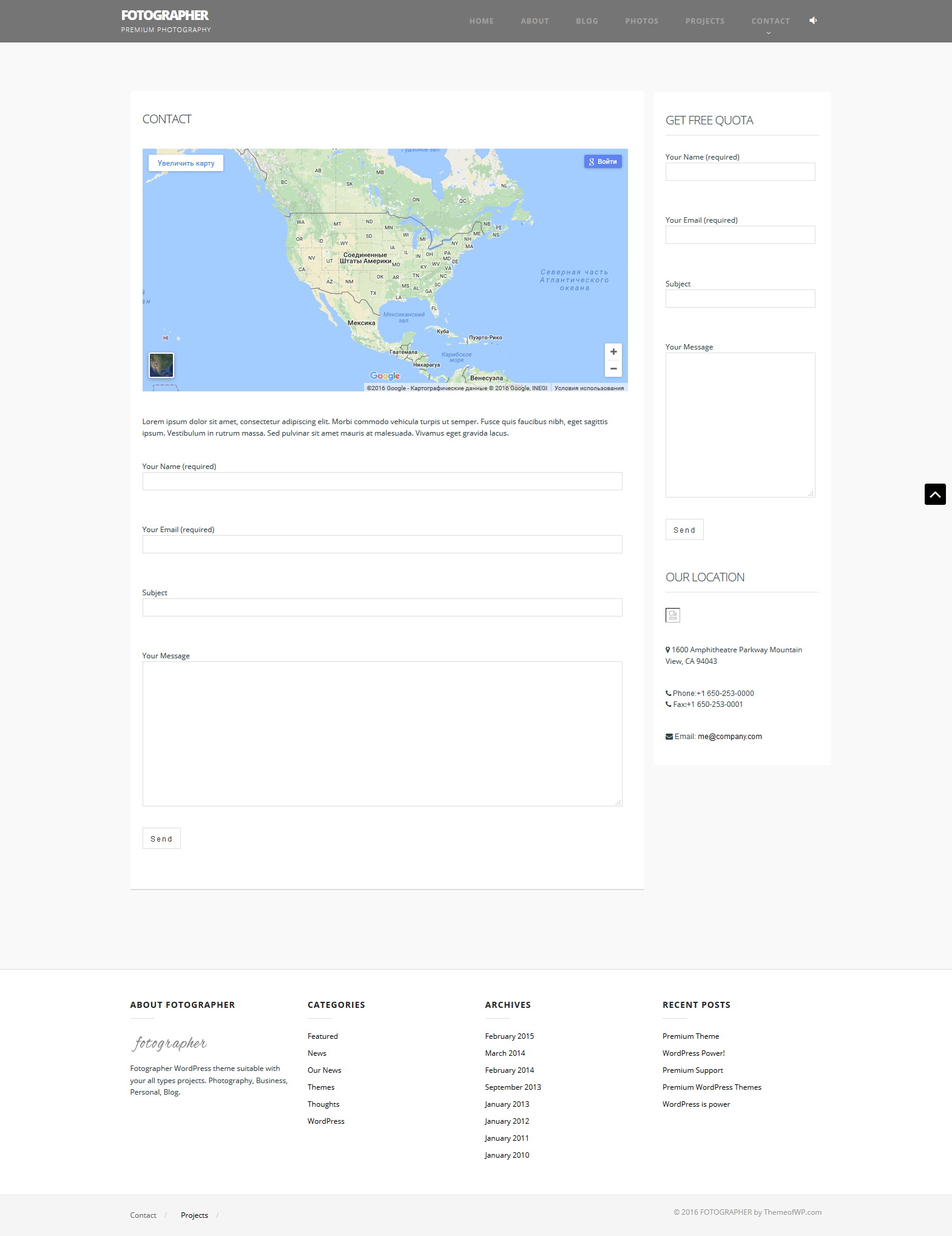Screen dimensions: 952x1236
Task: Focus the main form Subject field
Action: point(382,607)
